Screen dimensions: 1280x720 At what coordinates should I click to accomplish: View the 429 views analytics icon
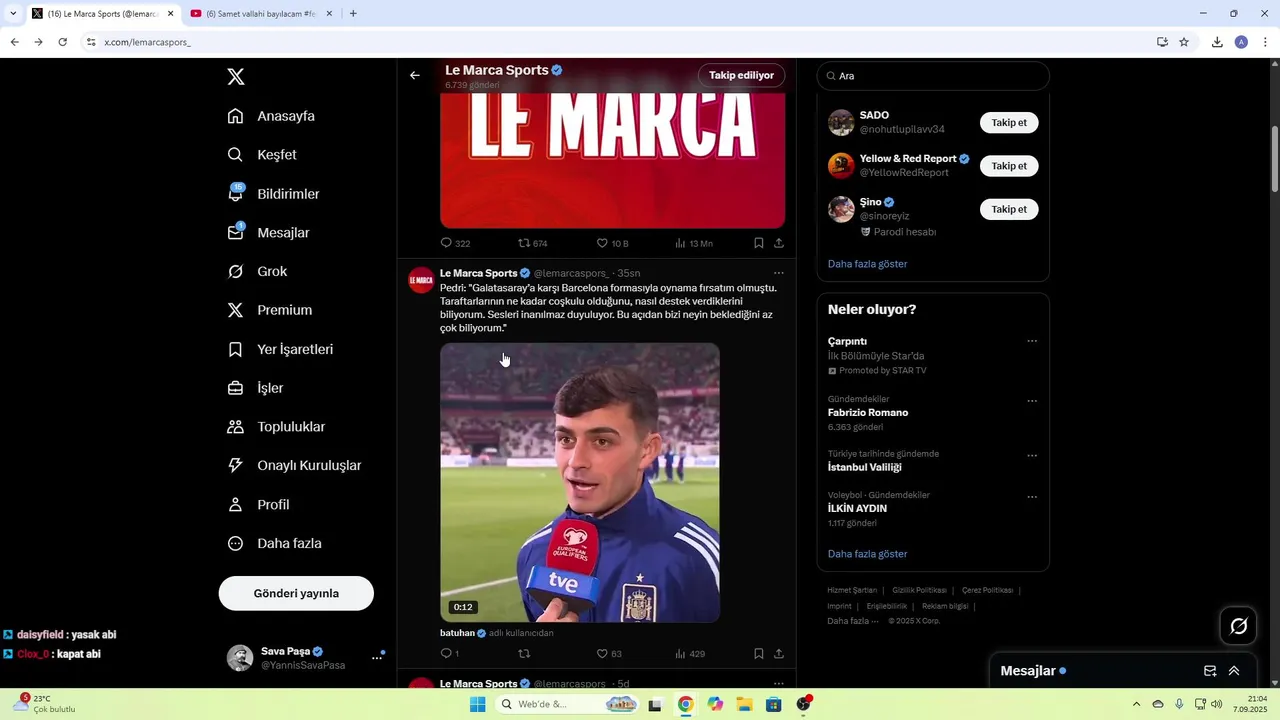point(689,654)
